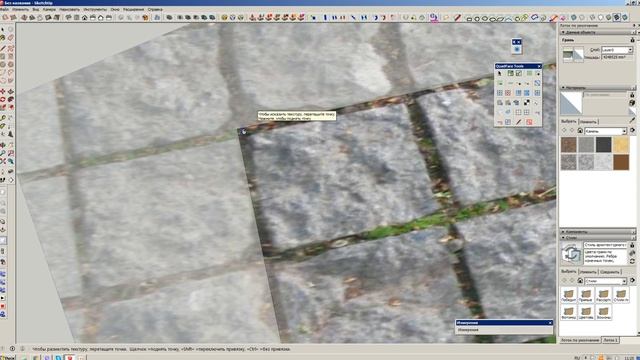Image resolution: width=640 pixels, height=360 pixels.
Task: Select the Scale tool
Action: point(3,107)
